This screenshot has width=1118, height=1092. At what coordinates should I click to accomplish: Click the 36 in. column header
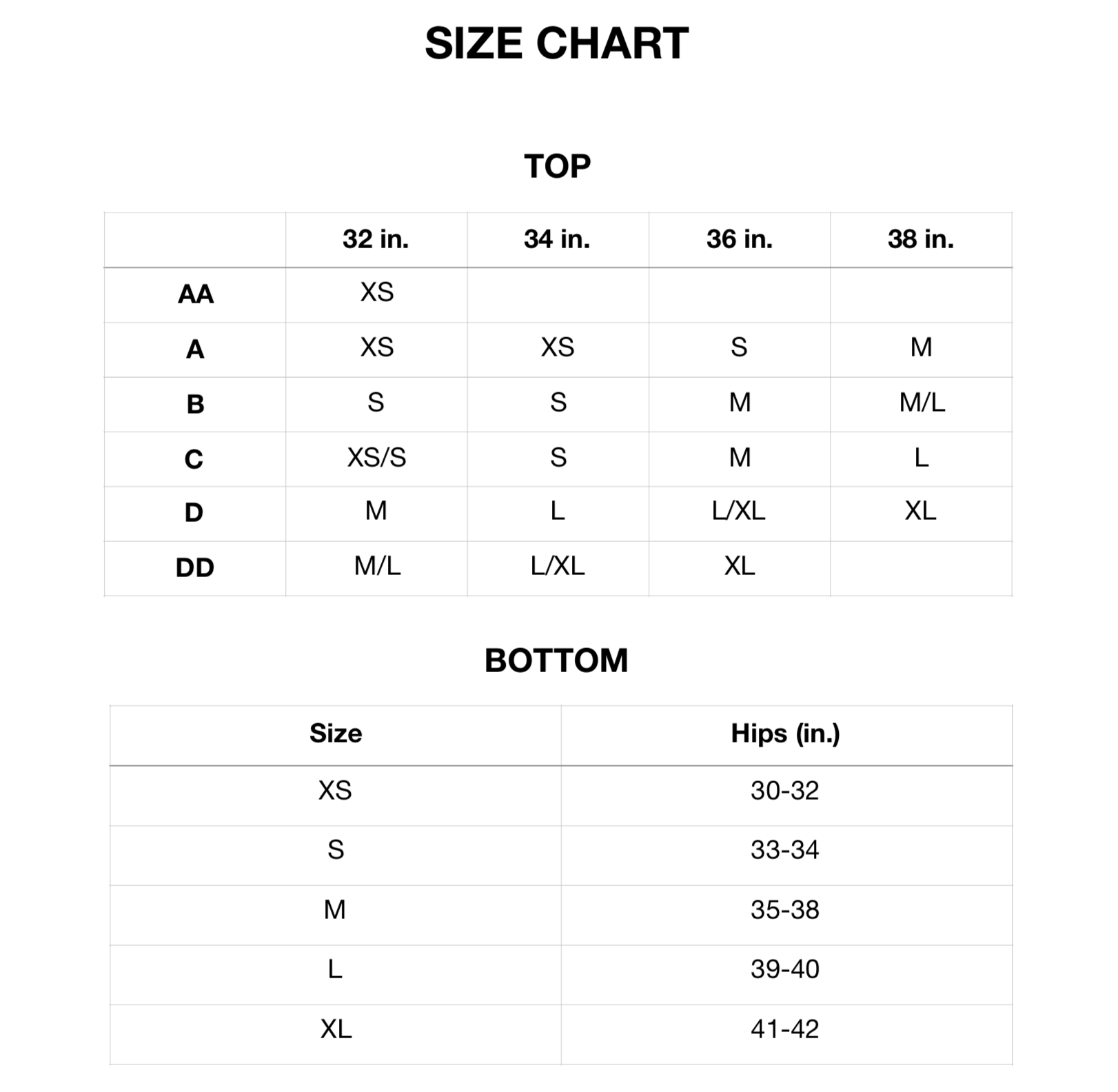(x=739, y=239)
